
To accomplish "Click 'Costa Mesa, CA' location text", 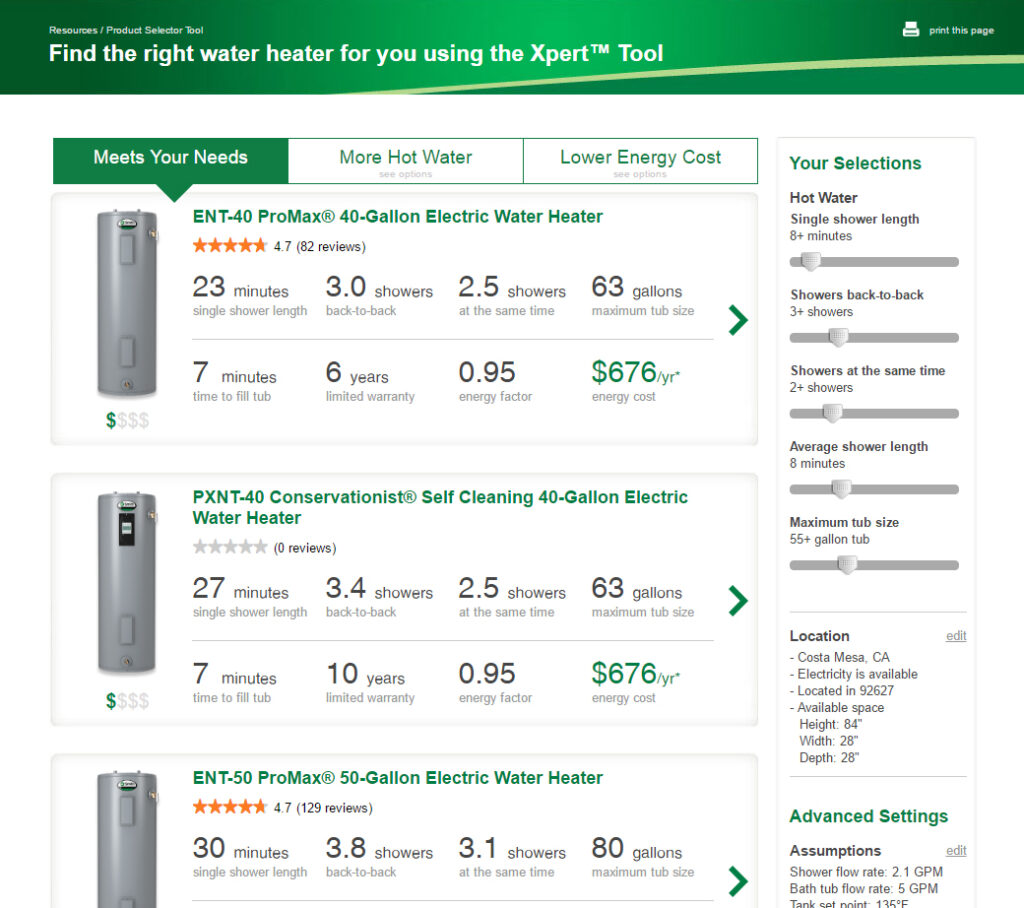I will (843, 657).
